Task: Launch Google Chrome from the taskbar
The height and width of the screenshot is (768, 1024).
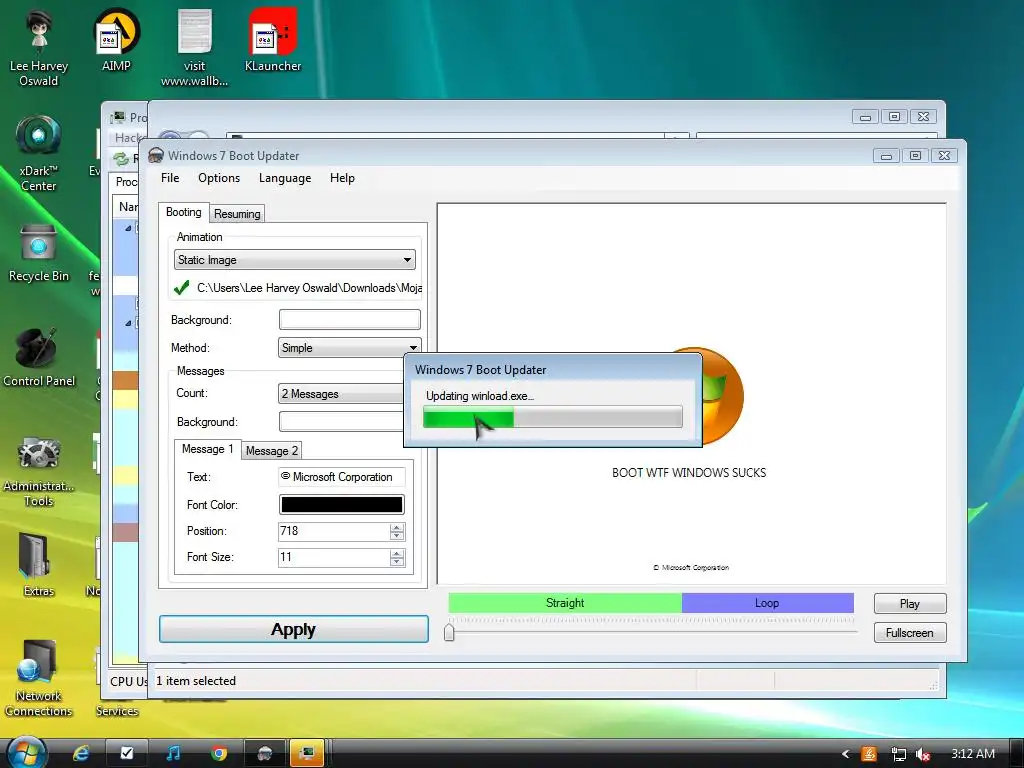Action: (219, 754)
